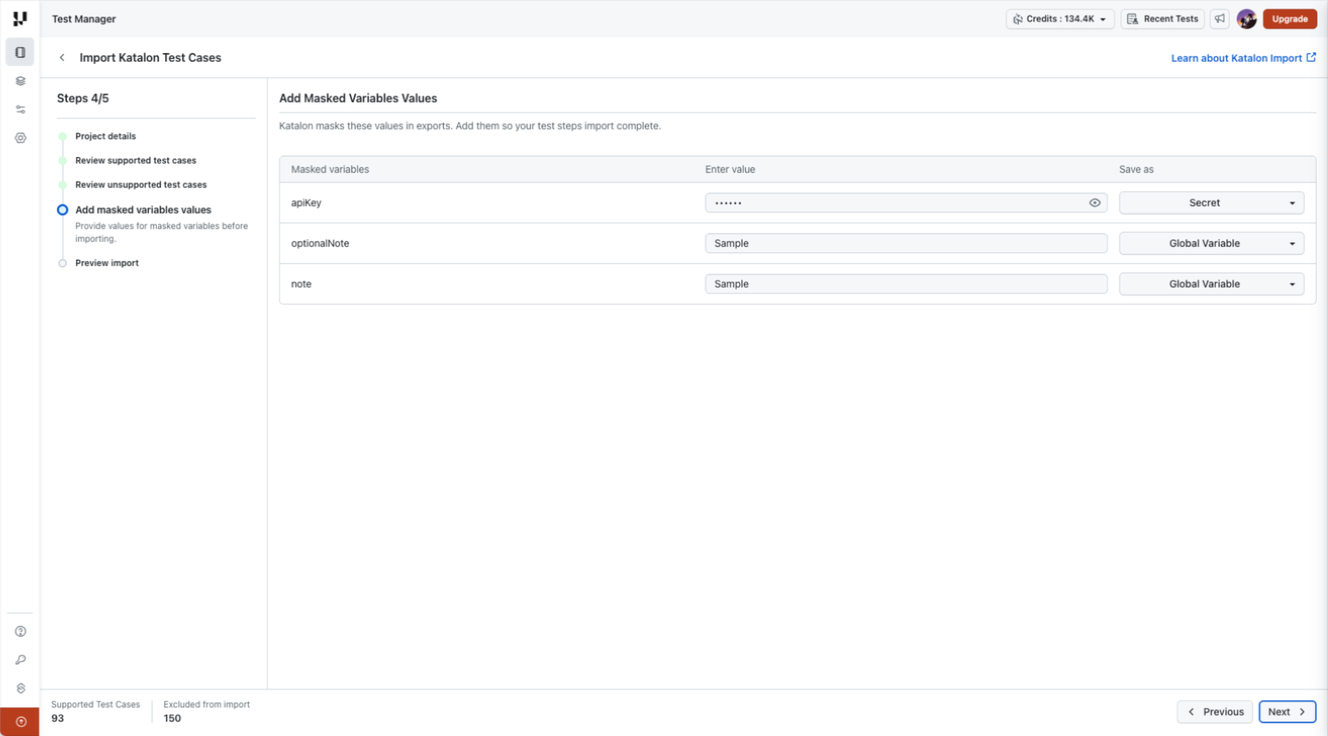The height and width of the screenshot is (736, 1328).
Task: Click the Test Manager title text
Action: [84, 19]
